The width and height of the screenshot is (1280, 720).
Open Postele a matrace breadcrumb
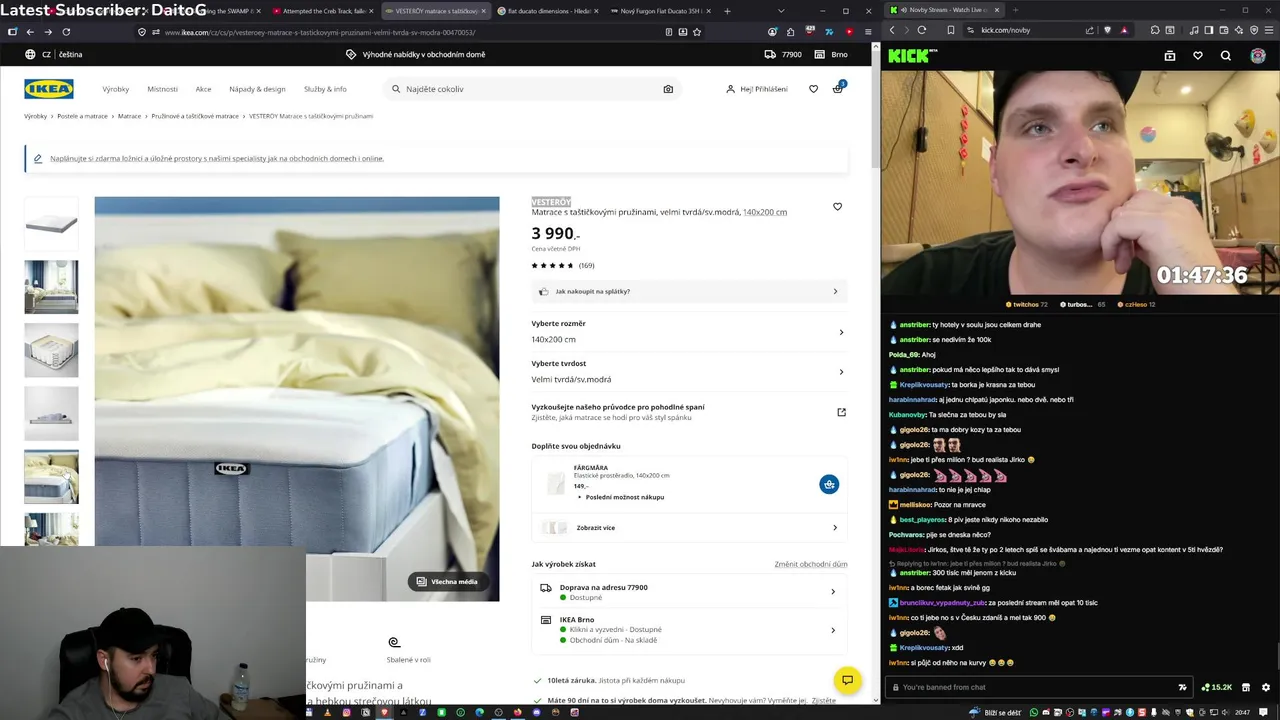pos(82,116)
